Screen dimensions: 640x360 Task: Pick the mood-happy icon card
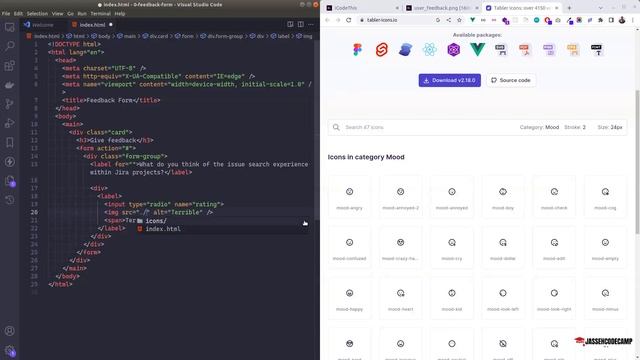click(x=349, y=298)
